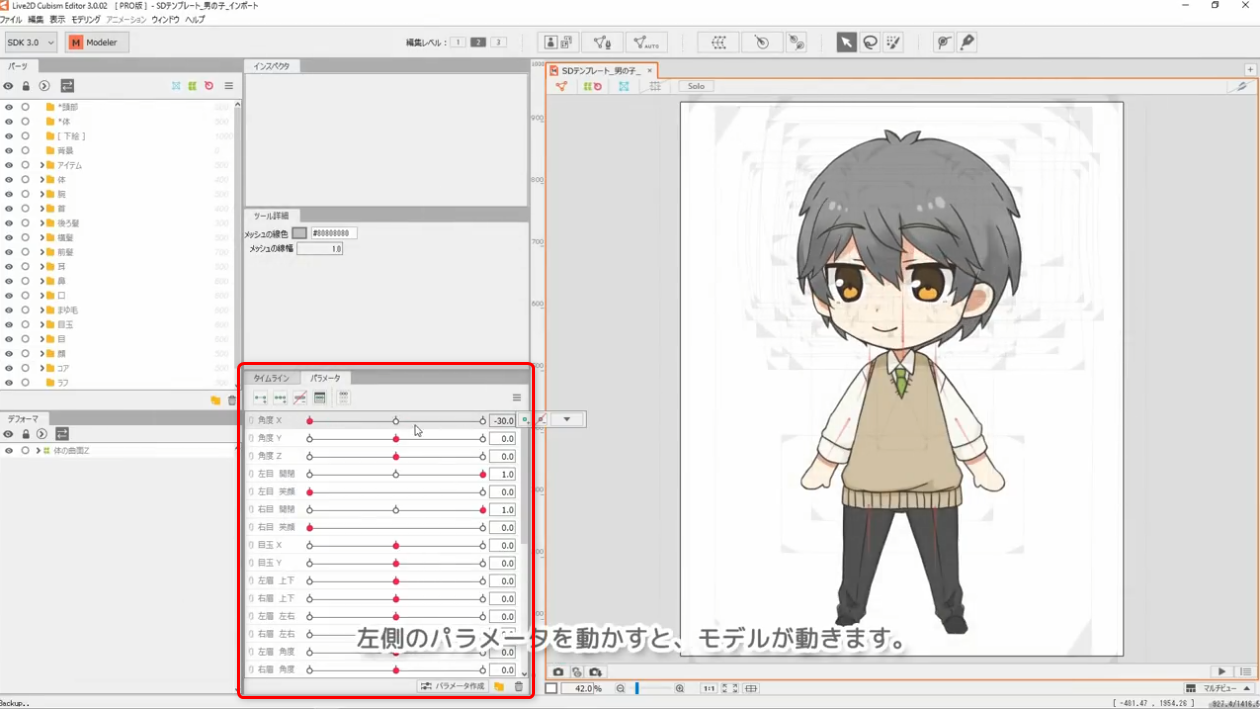
Task: Select the manual mesh editing tool
Action: click(601, 42)
